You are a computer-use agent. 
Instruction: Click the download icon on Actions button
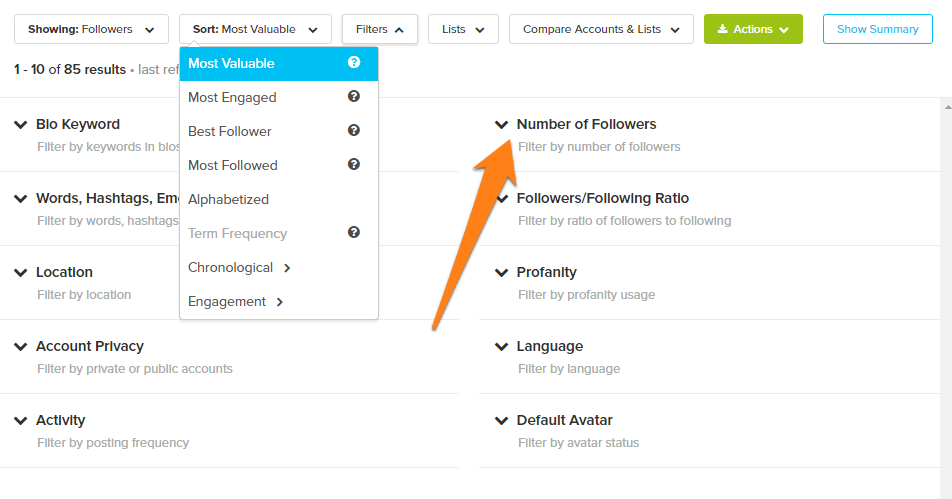coord(722,29)
